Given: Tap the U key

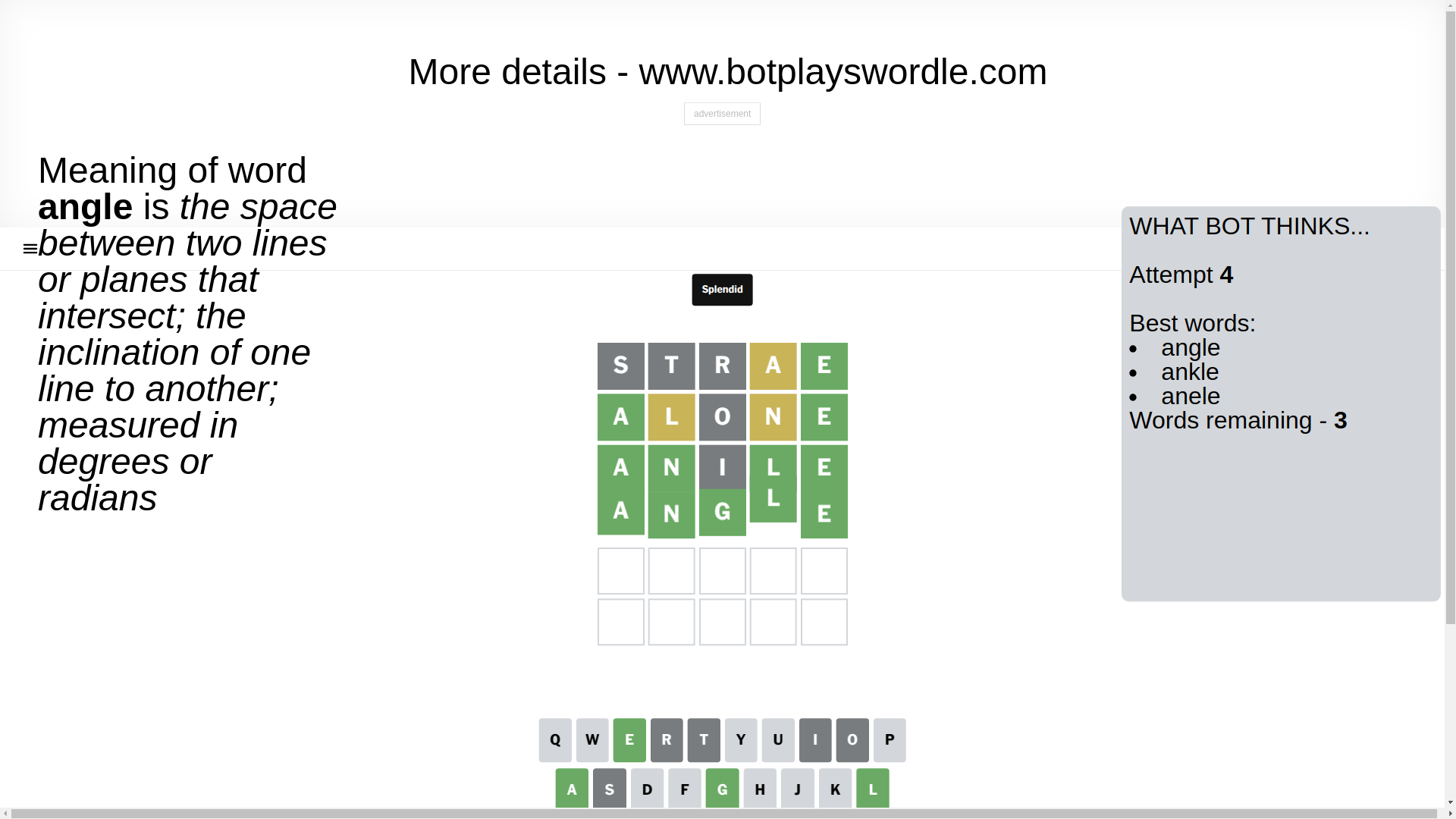Looking at the screenshot, I should tap(778, 740).
